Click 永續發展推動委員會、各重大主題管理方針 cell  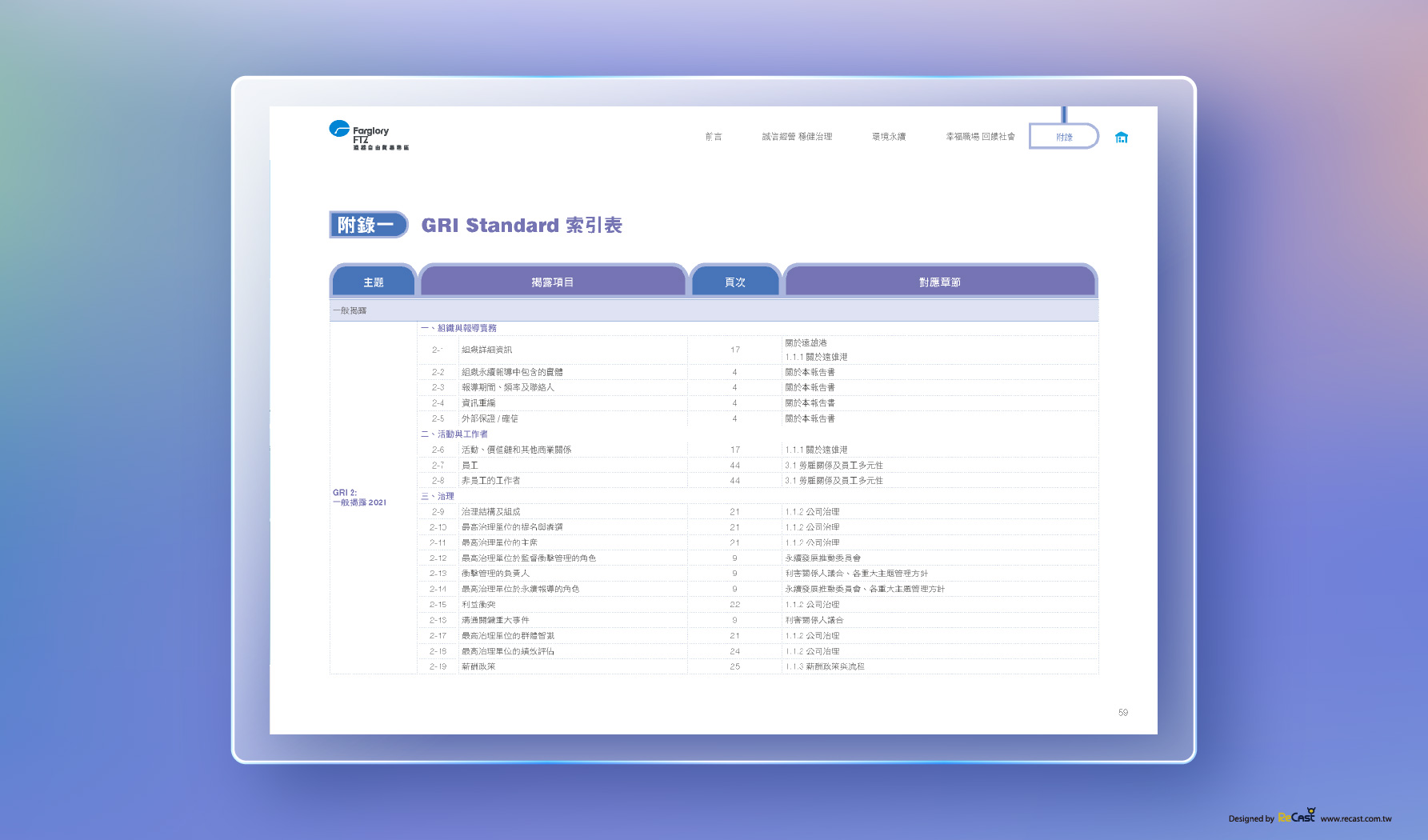[x=865, y=589]
